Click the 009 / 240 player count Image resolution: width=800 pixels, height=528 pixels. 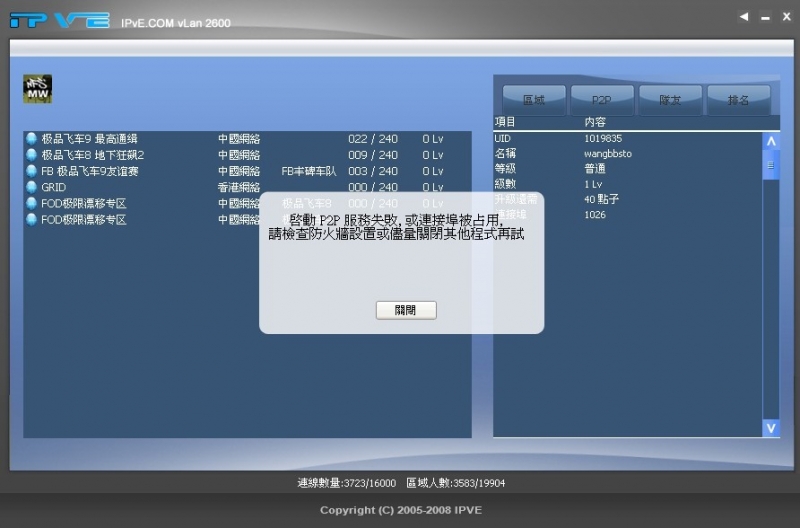(x=373, y=155)
